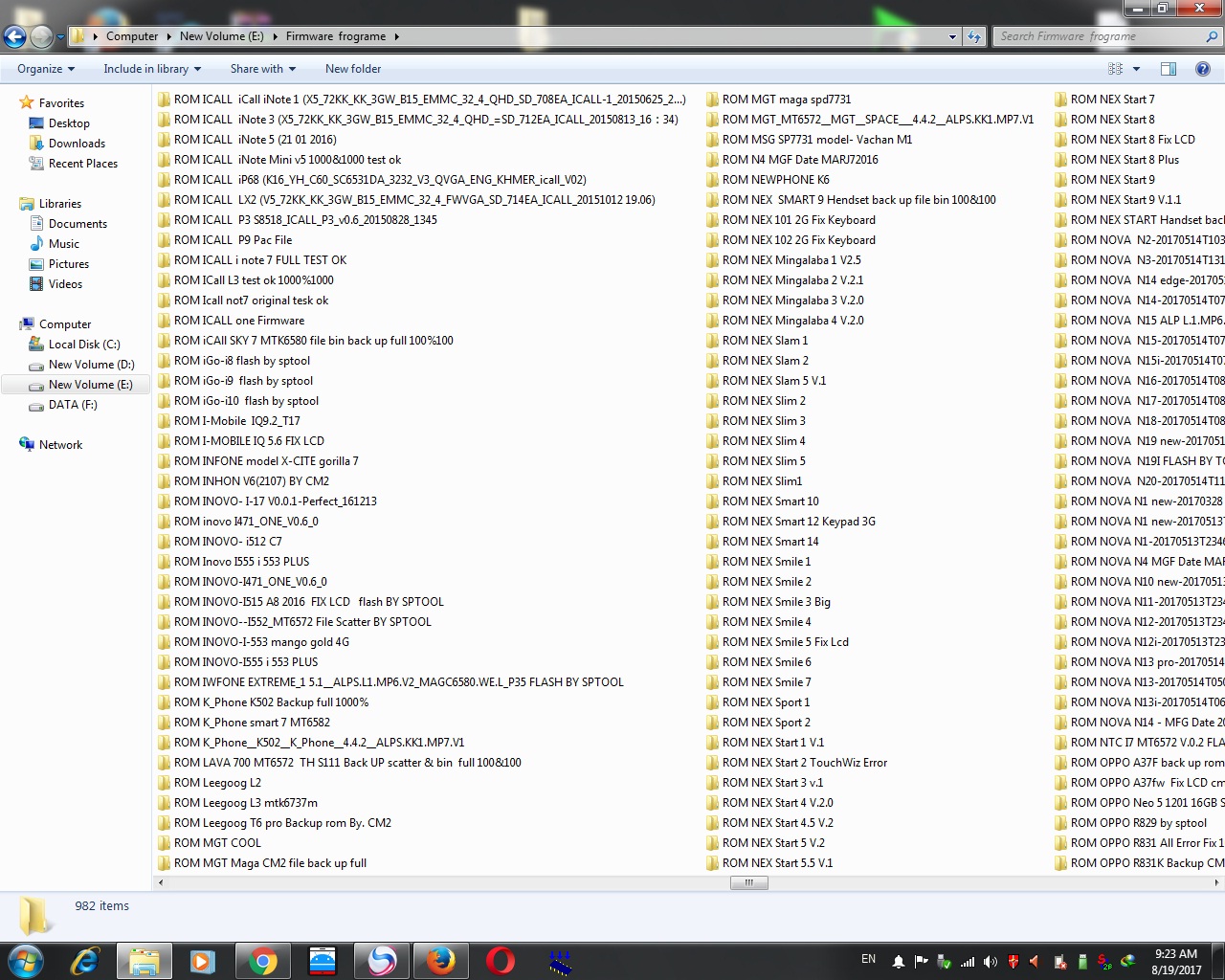This screenshot has height=980, width=1225.
Task: Click the volume speaker tray icon
Action: pyautogui.click(x=991, y=962)
